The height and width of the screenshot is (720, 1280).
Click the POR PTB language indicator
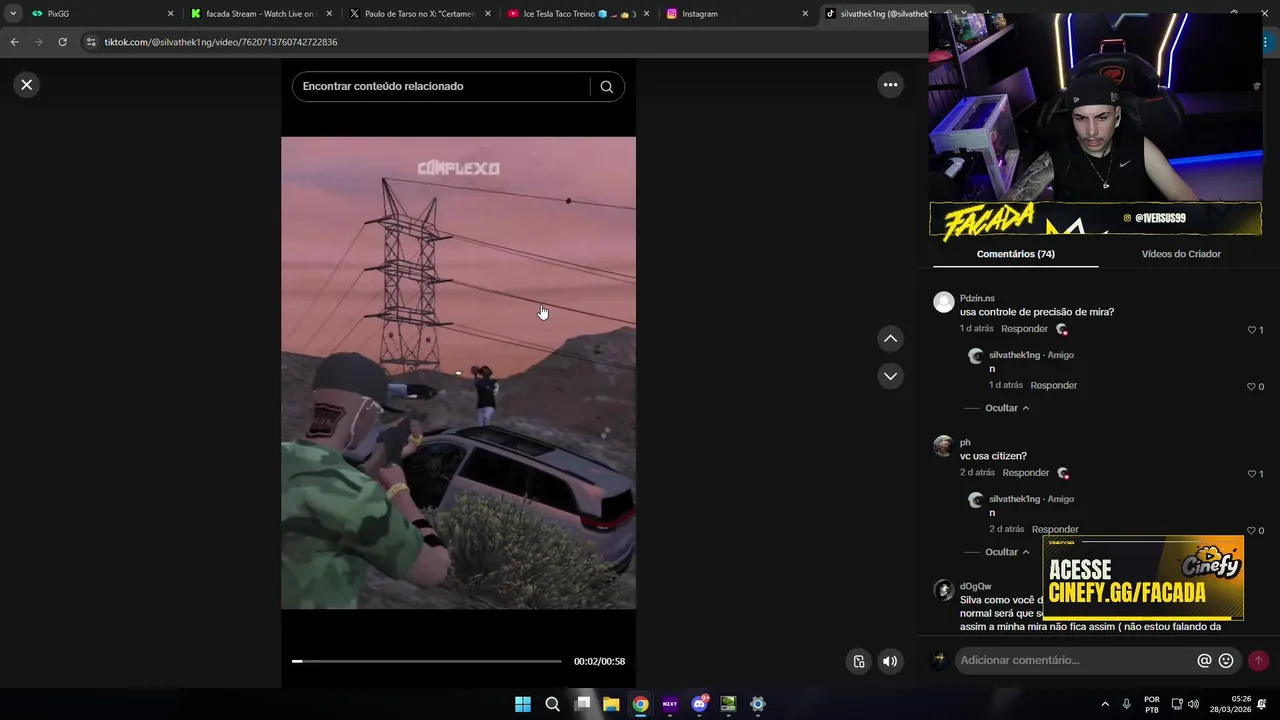pos(1152,704)
